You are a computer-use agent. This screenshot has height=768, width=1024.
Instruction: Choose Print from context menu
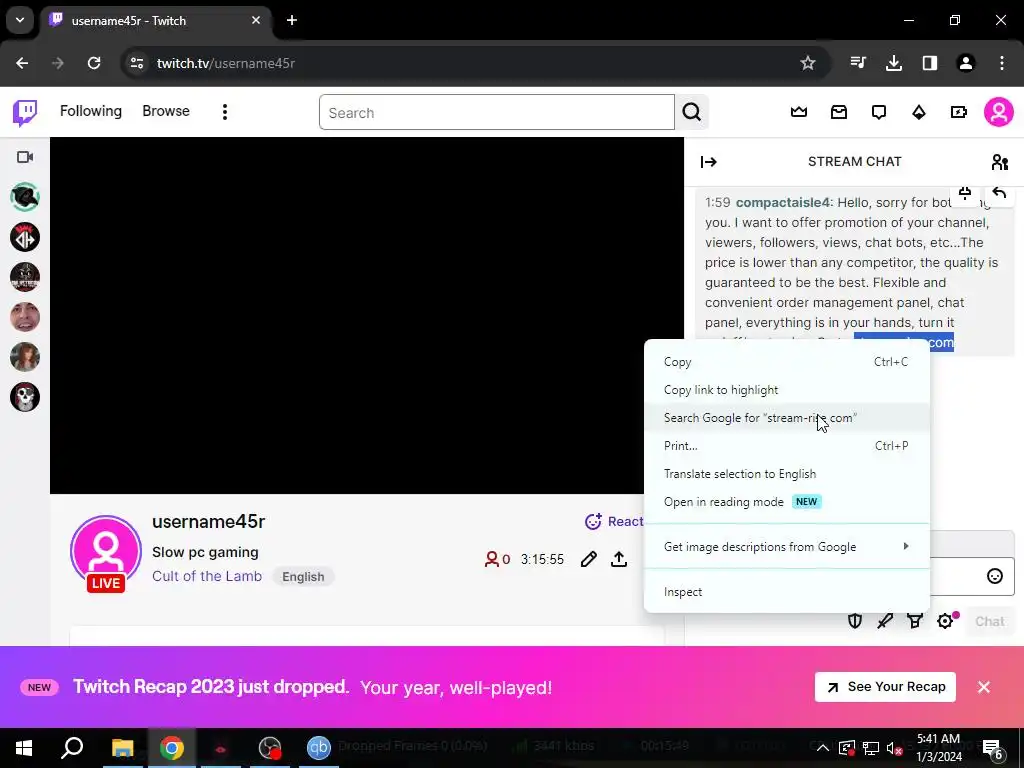[786, 446]
